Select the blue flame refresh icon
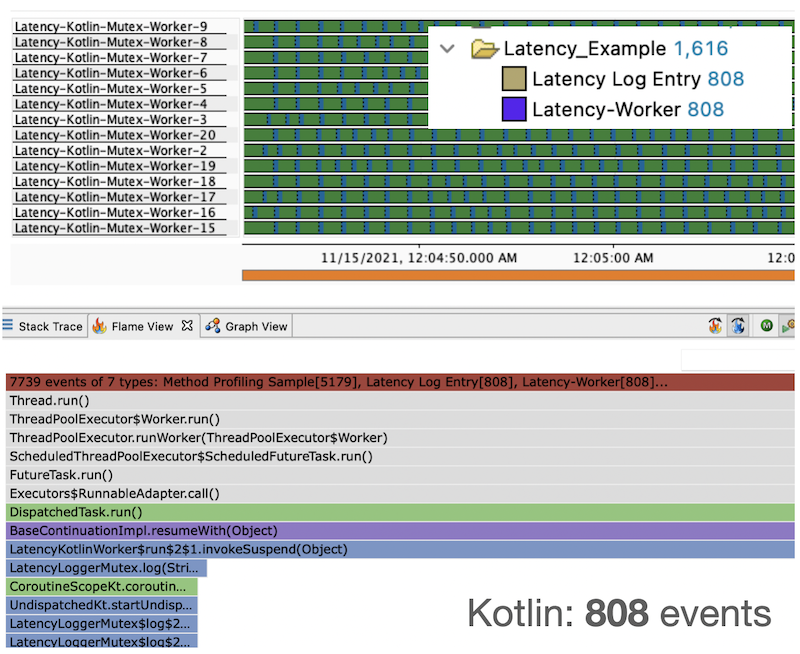The image size is (800, 654). click(x=737, y=325)
